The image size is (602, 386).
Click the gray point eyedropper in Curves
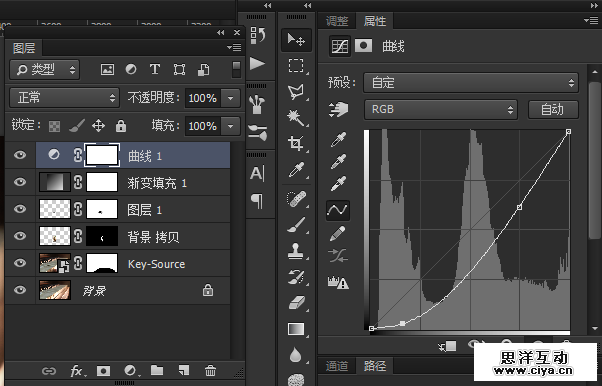(x=338, y=161)
